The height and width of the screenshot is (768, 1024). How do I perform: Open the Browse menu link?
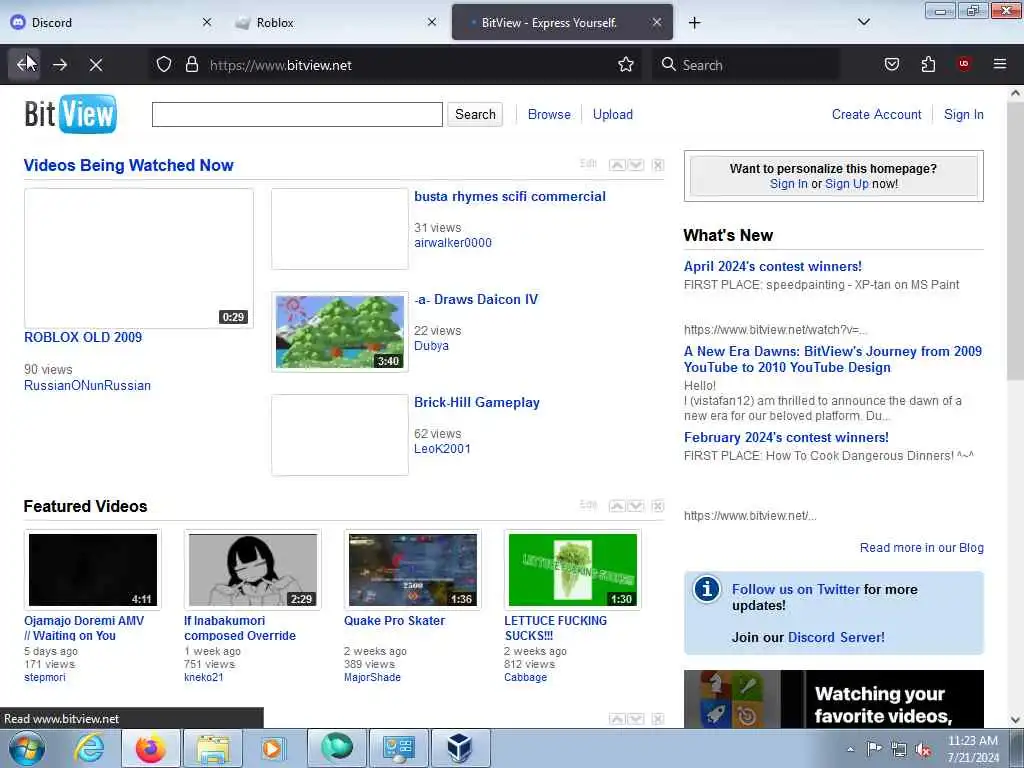click(x=549, y=114)
